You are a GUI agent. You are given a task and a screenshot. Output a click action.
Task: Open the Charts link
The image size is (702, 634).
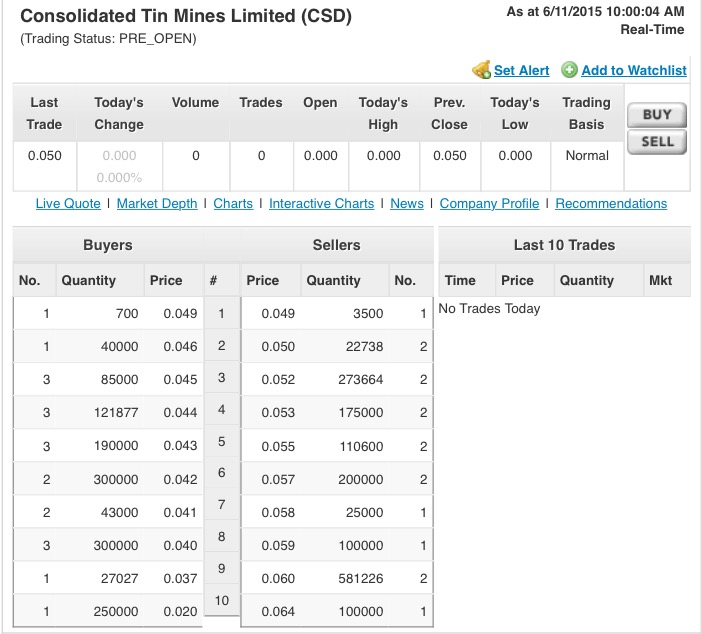pyautogui.click(x=233, y=203)
